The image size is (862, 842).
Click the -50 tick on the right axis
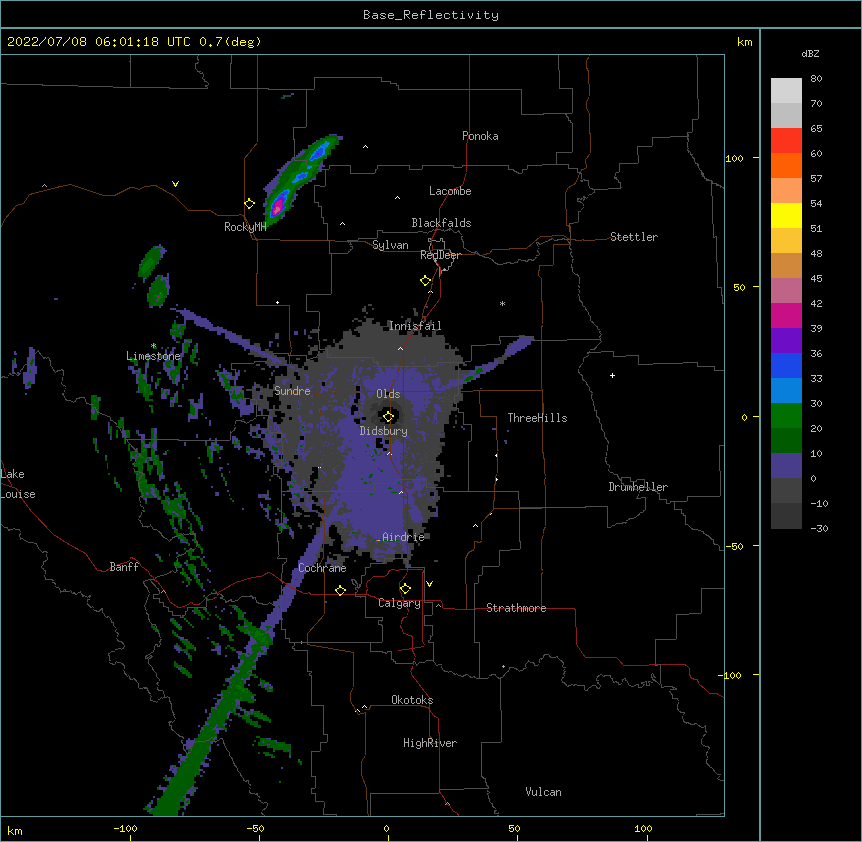[x=734, y=546]
